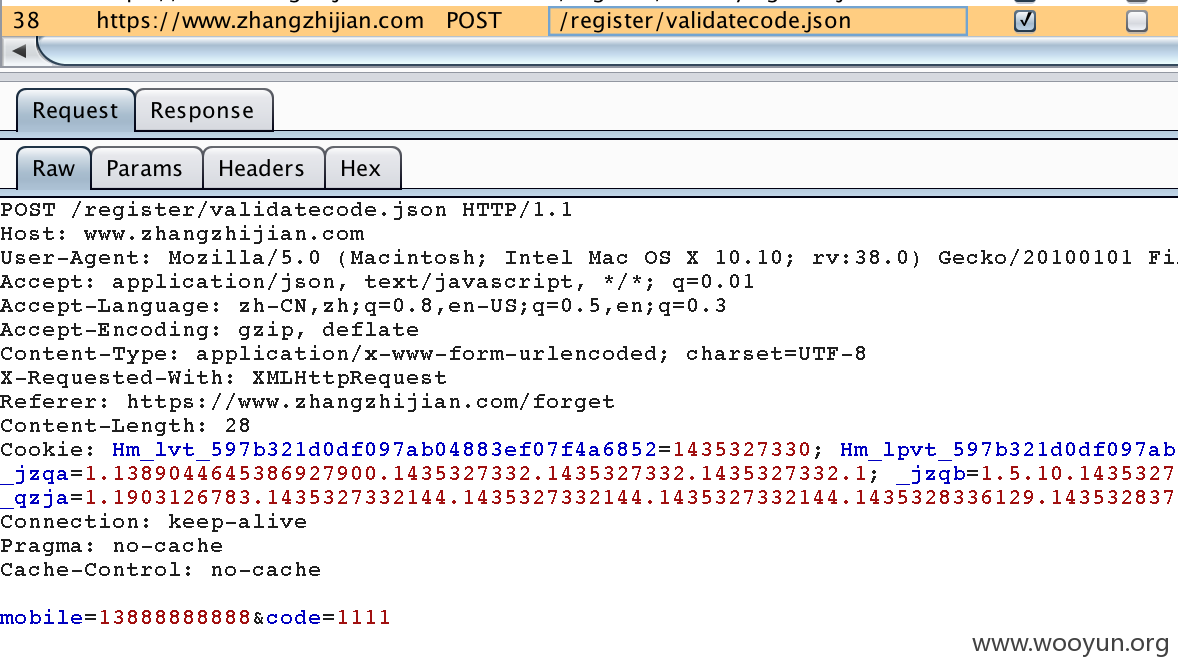
Task: Click the mobile parameter value 13888888888
Action: pos(175,618)
